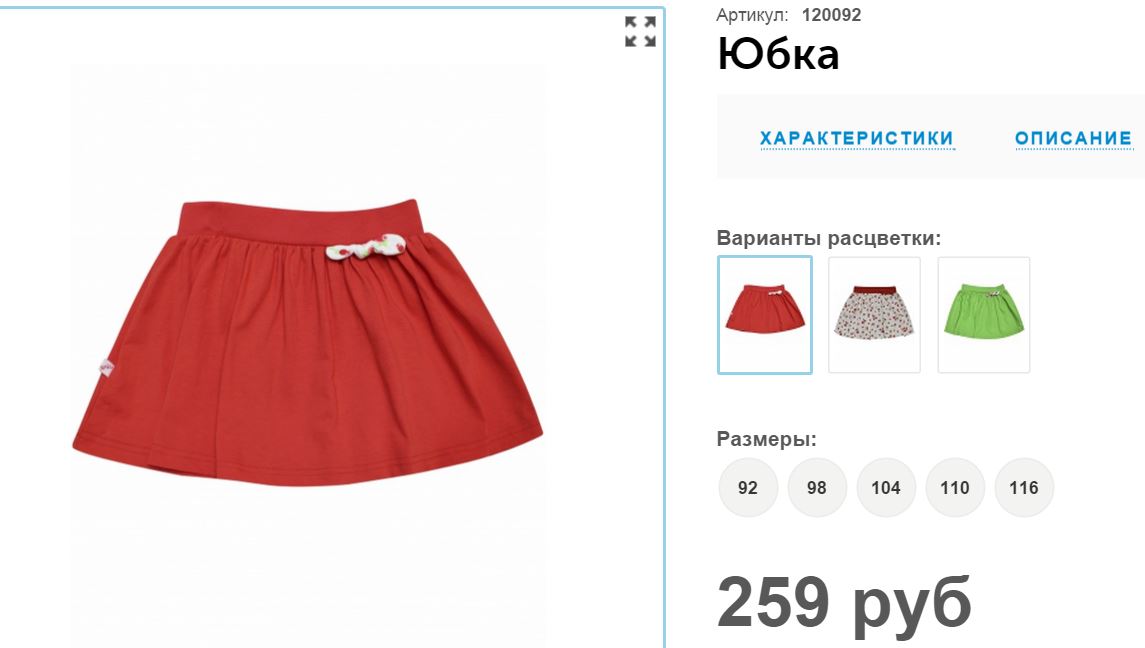
Task: Switch to the ОПИСАНИЕ tab
Action: click(x=1073, y=138)
